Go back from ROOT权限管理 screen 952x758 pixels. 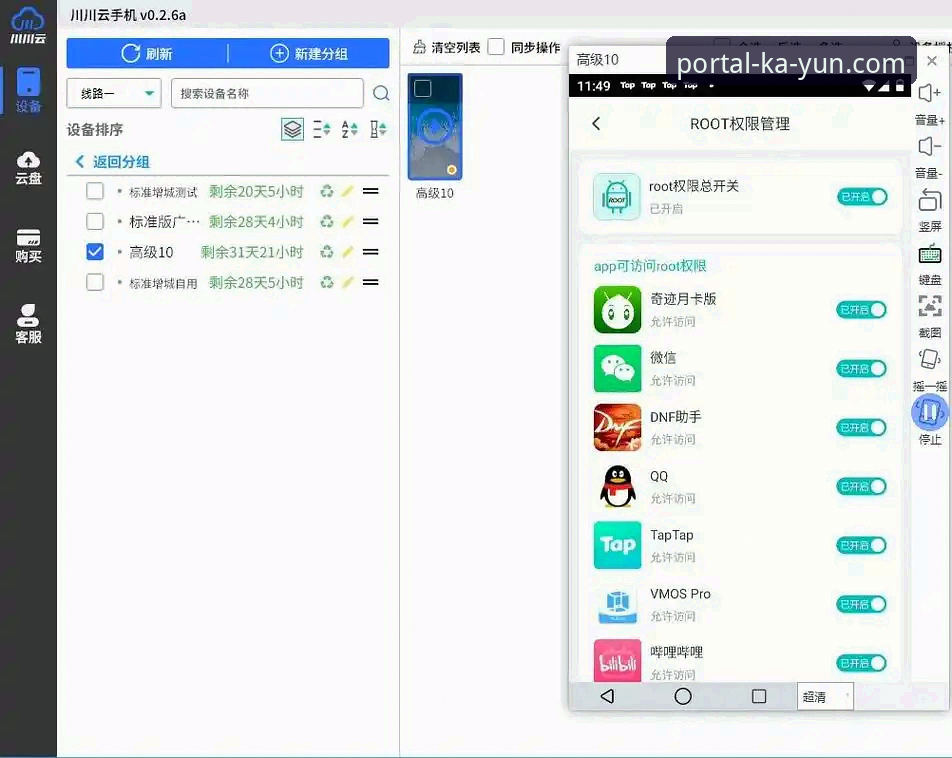pos(596,123)
